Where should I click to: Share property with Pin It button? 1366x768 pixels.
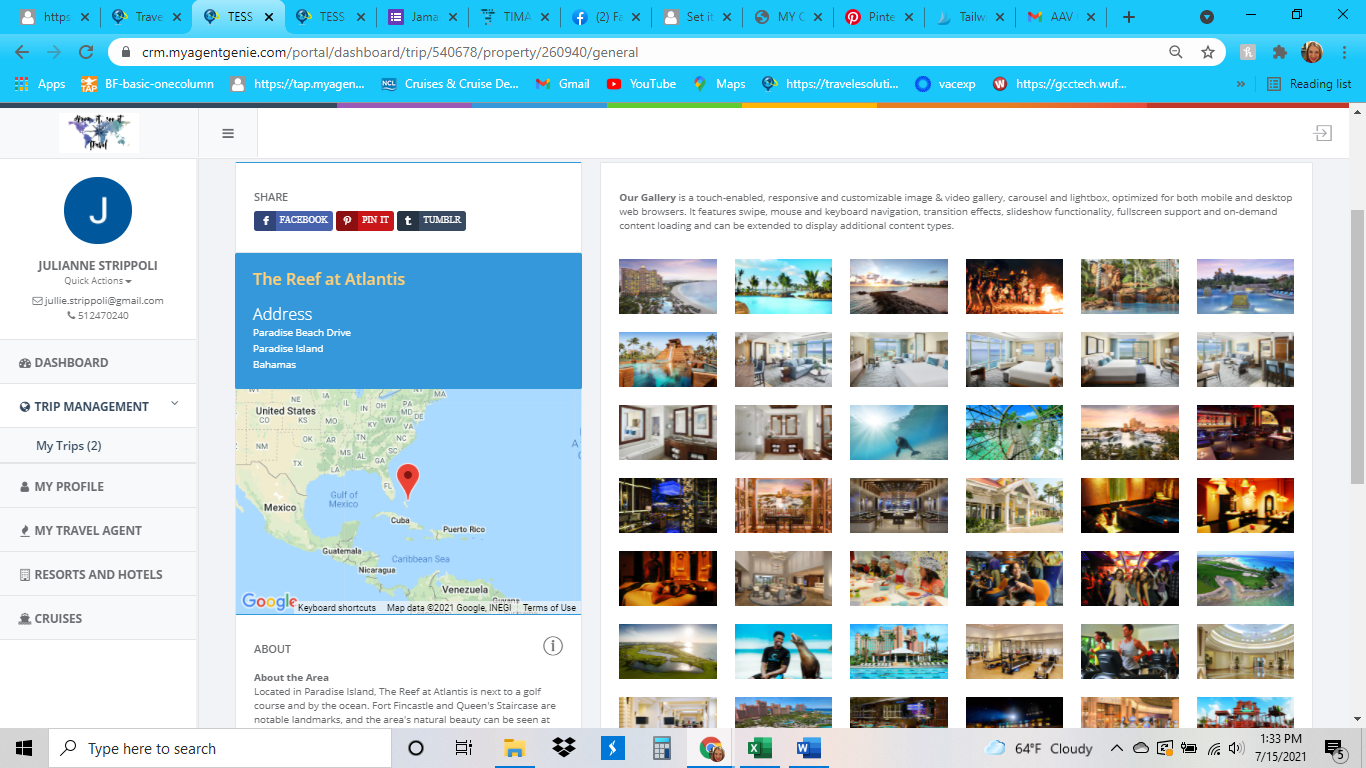pos(365,220)
